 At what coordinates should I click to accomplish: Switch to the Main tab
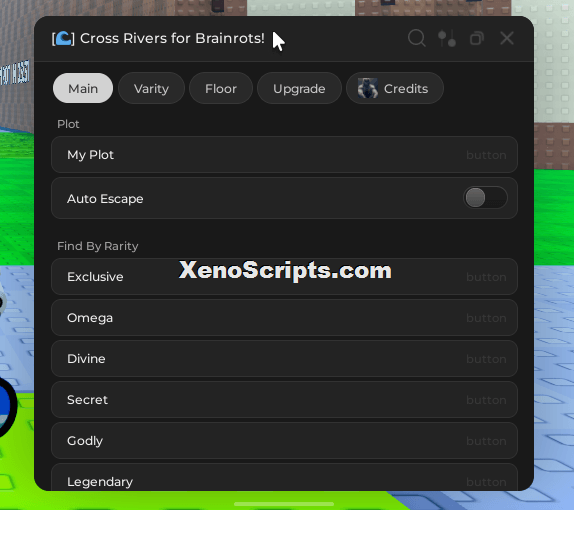[x=83, y=88]
